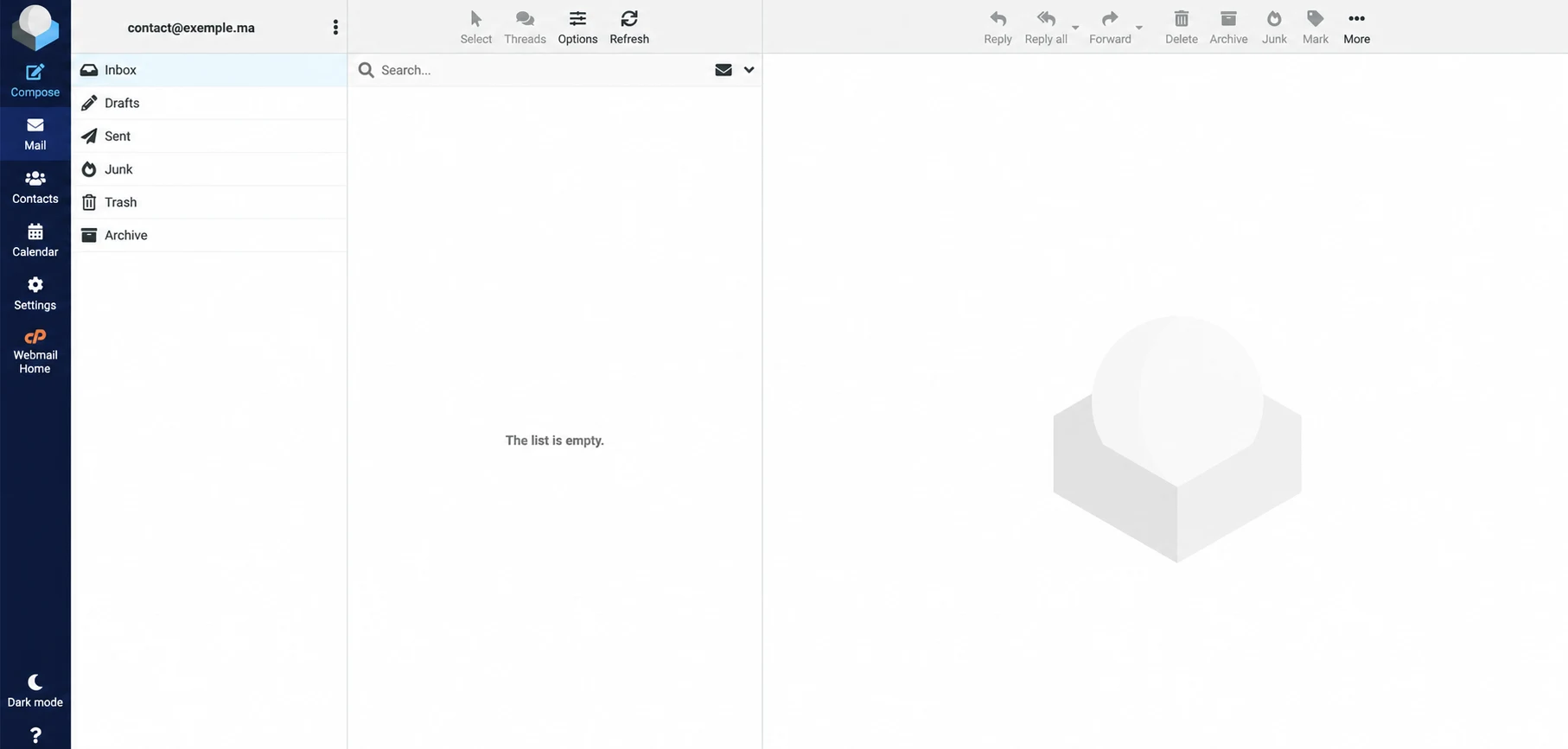Screen dimensions: 1568x749
Task: Refresh the message list
Action: (x=629, y=28)
